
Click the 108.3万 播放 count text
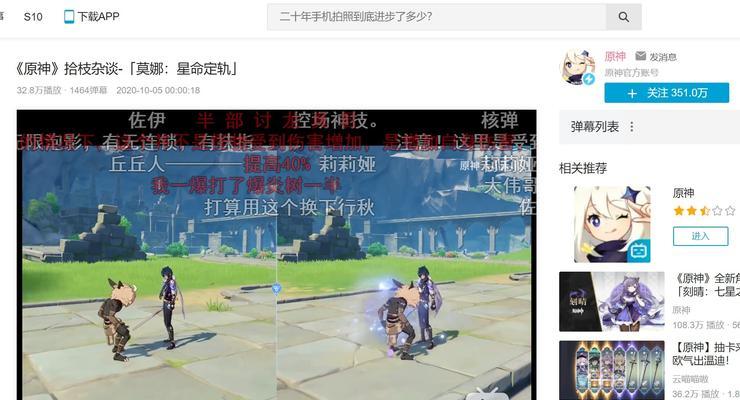click(x=698, y=325)
